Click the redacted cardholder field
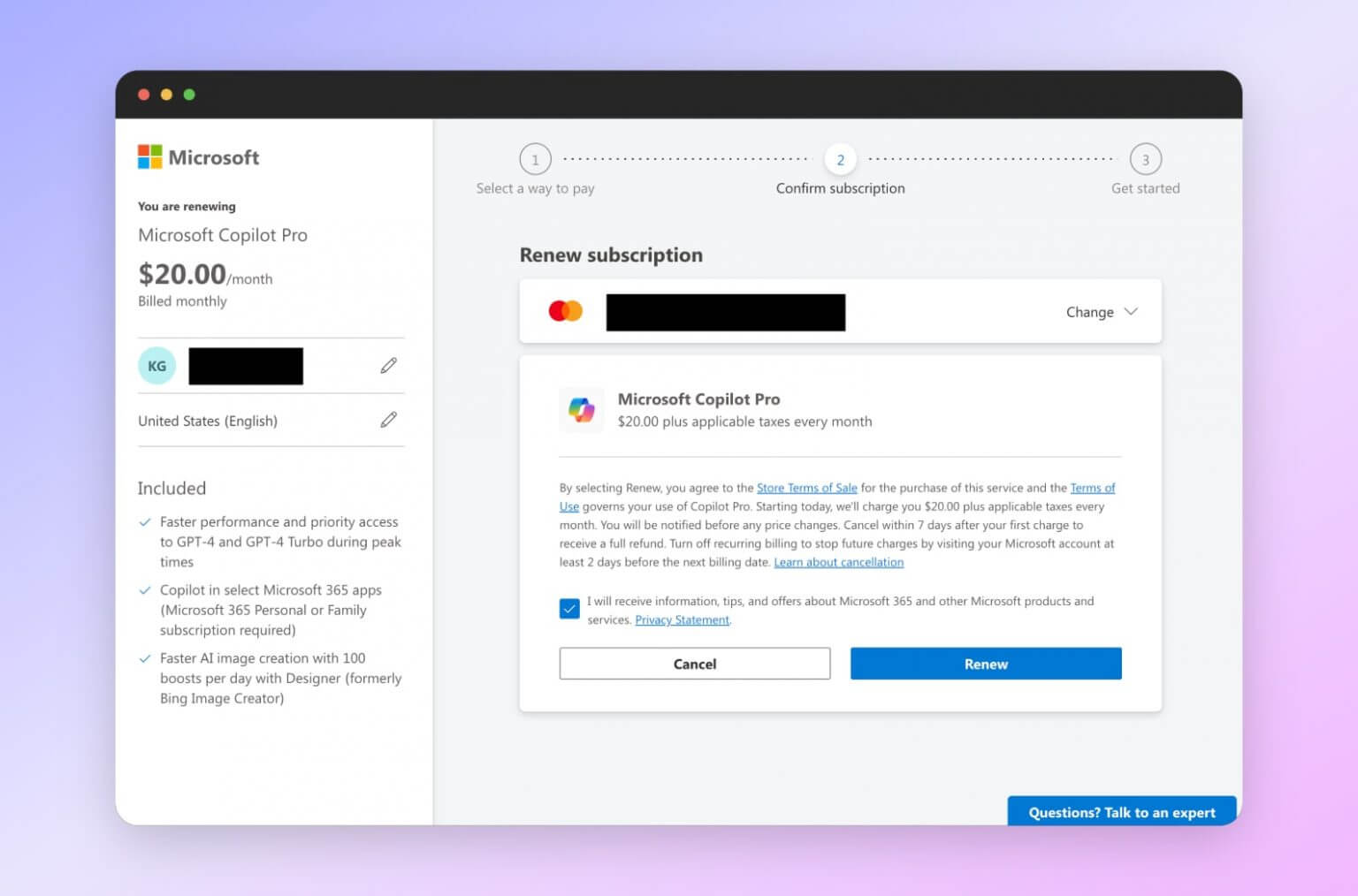This screenshot has height=896, width=1358. (725, 312)
